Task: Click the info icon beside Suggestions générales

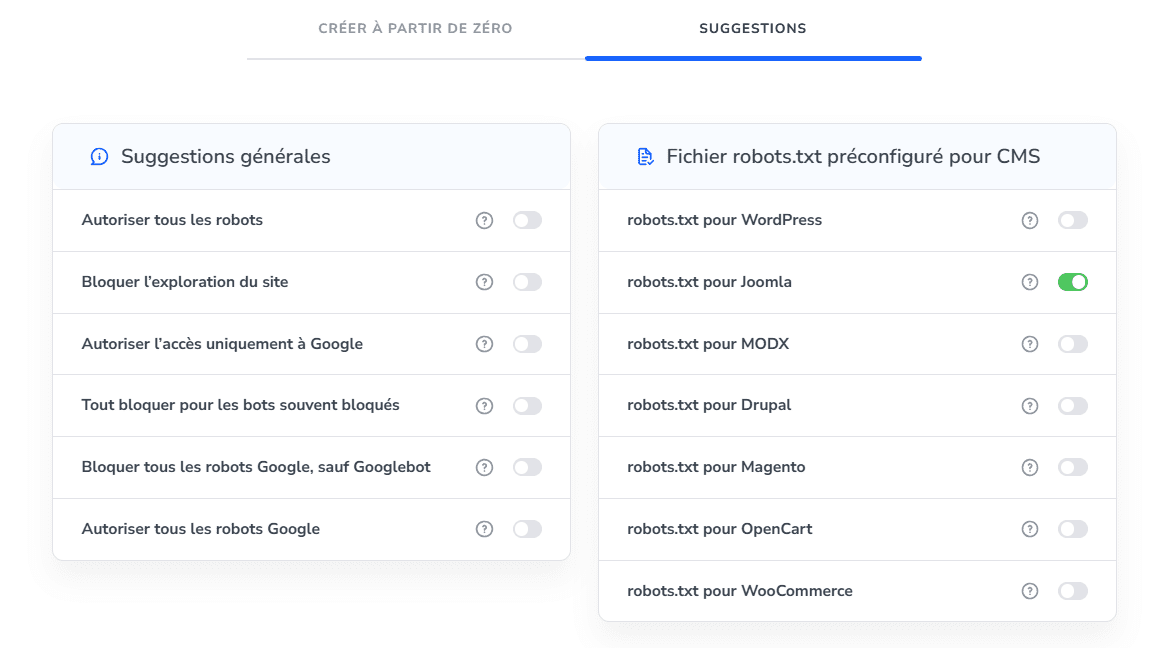Action: click(98, 156)
